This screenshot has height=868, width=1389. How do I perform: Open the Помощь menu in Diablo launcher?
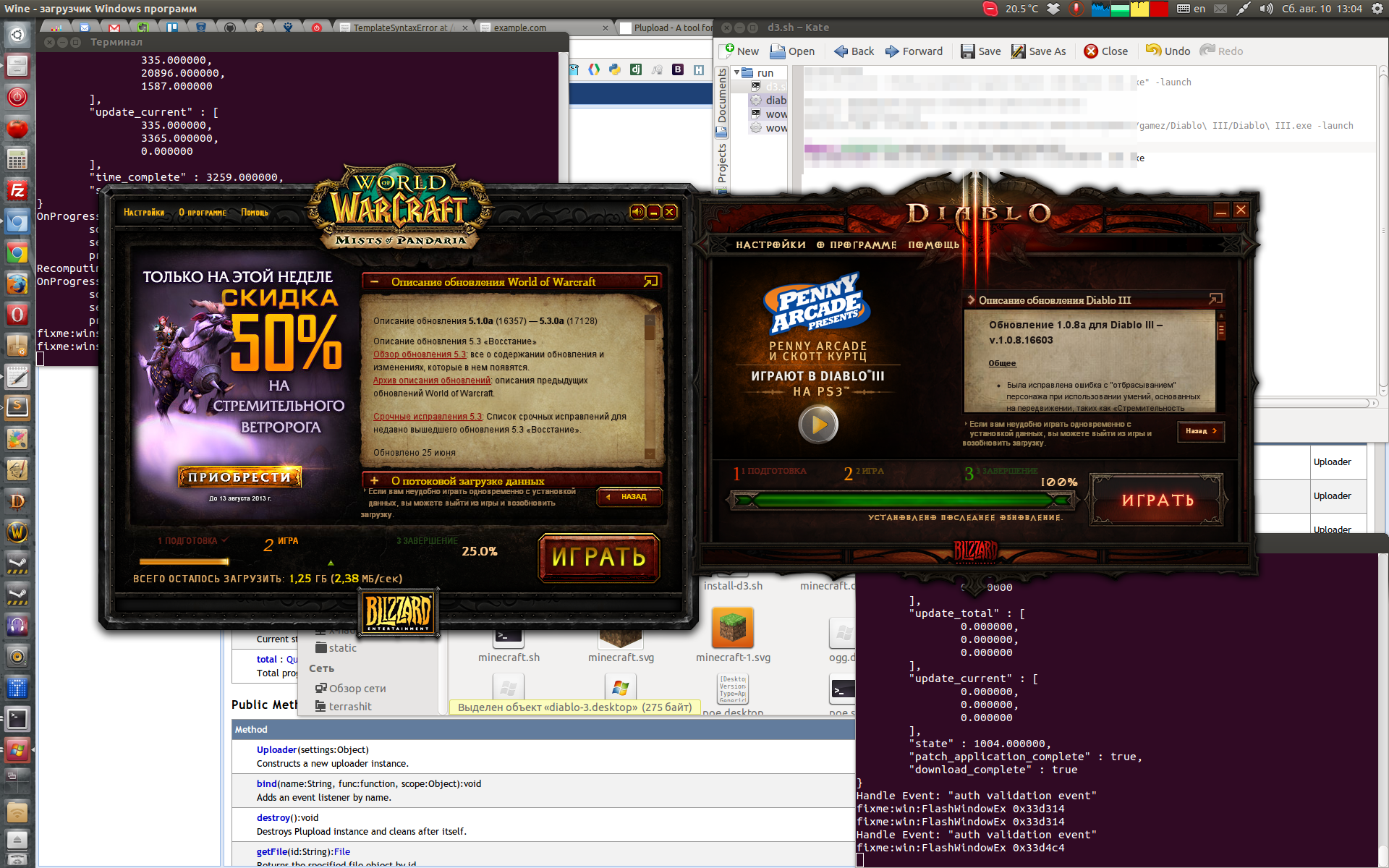pos(933,244)
